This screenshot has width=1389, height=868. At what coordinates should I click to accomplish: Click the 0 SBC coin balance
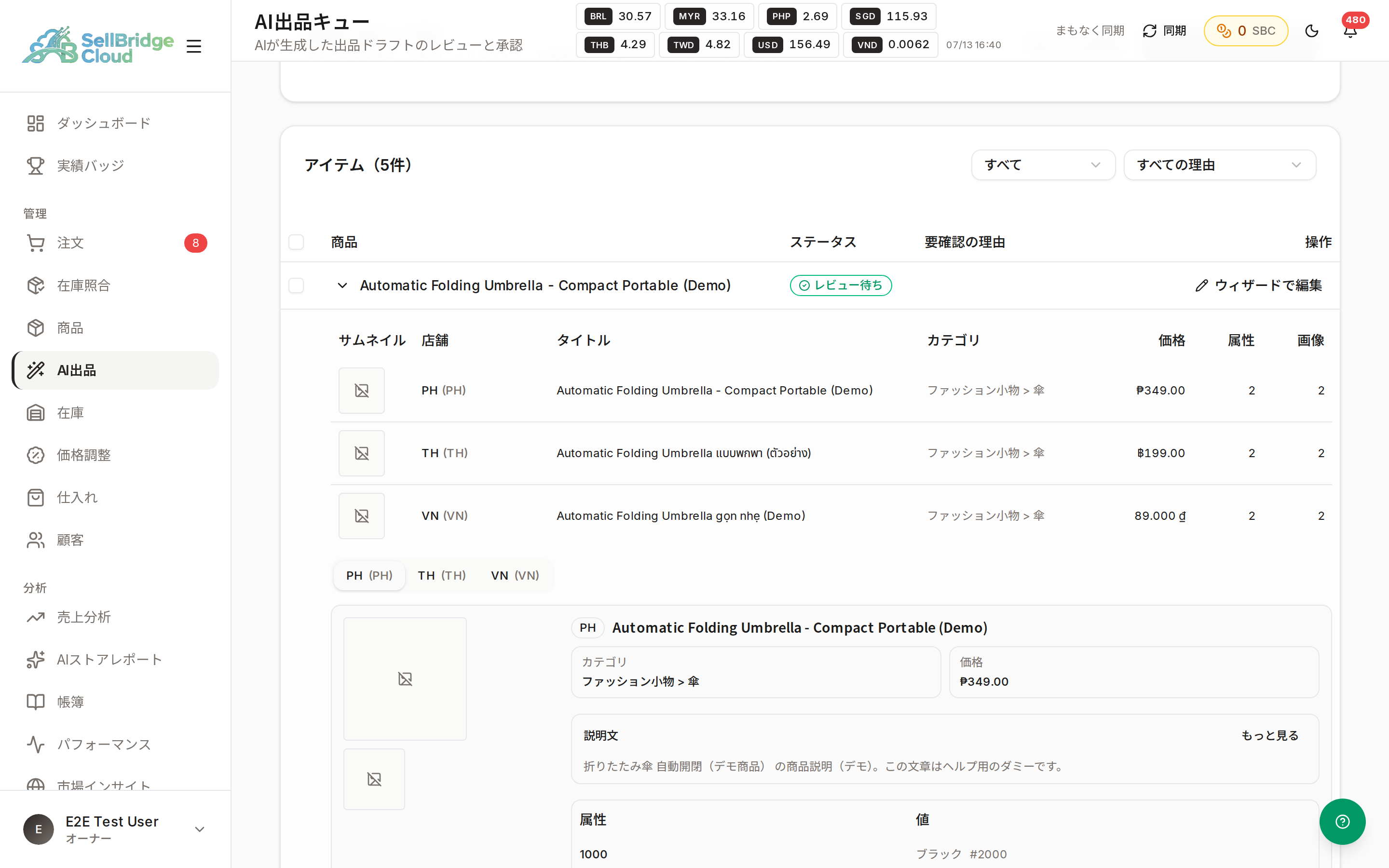tap(1245, 31)
